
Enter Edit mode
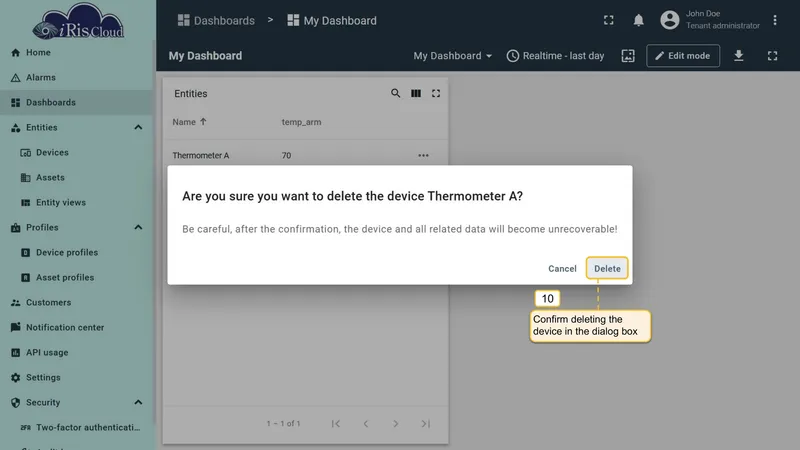(x=683, y=56)
